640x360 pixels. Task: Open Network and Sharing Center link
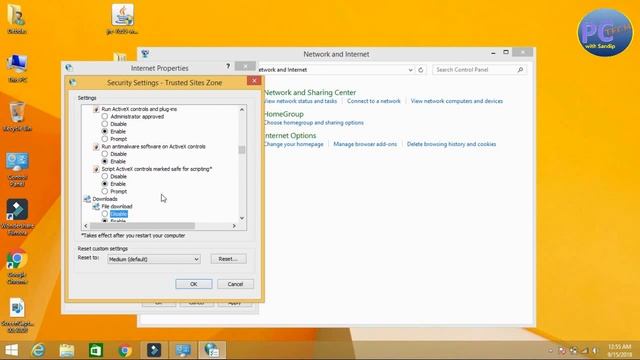(x=310, y=93)
